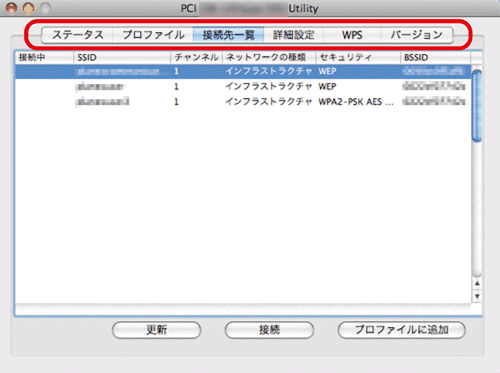The image size is (500, 373).
Task: Click the scrollbar up arrow
Action: click(x=477, y=283)
